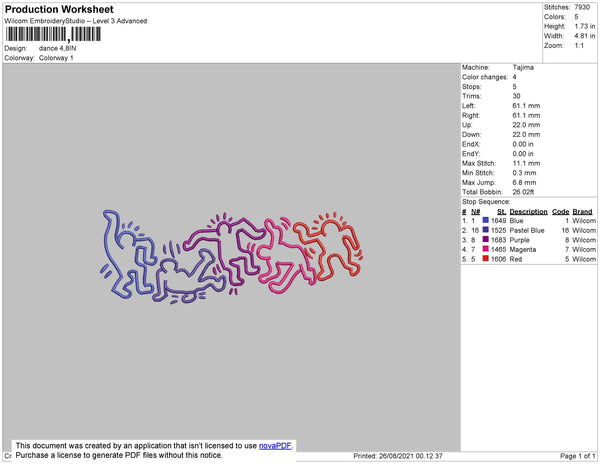Click the Max Stitch value 11.1 mm
Viewport: 600px width, 464px height.
click(x=526, y=163)
